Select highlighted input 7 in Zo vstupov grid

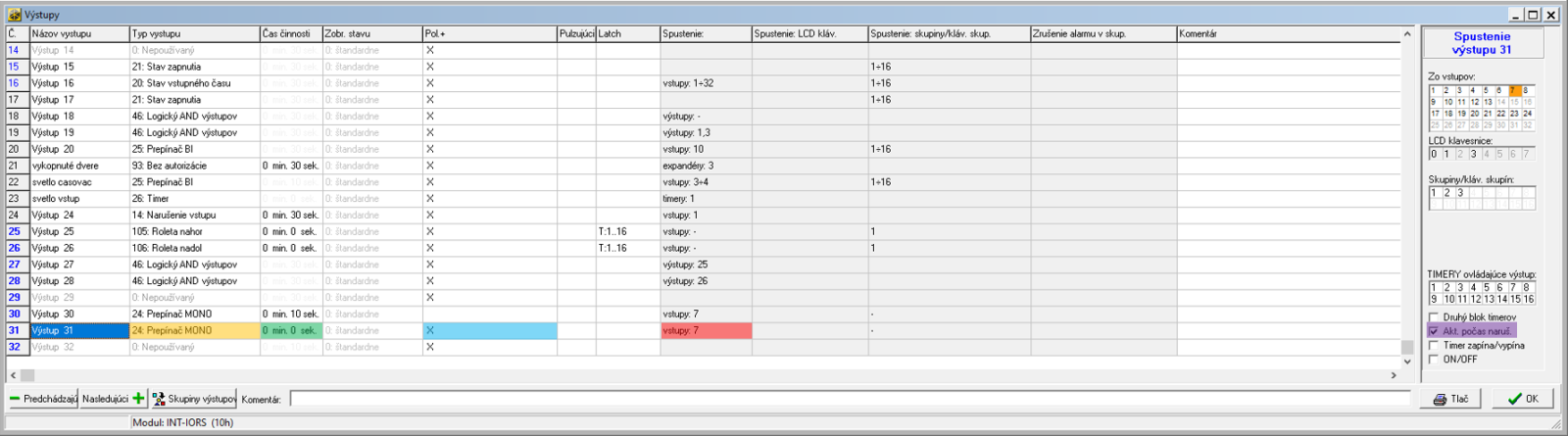(1512, 90)
